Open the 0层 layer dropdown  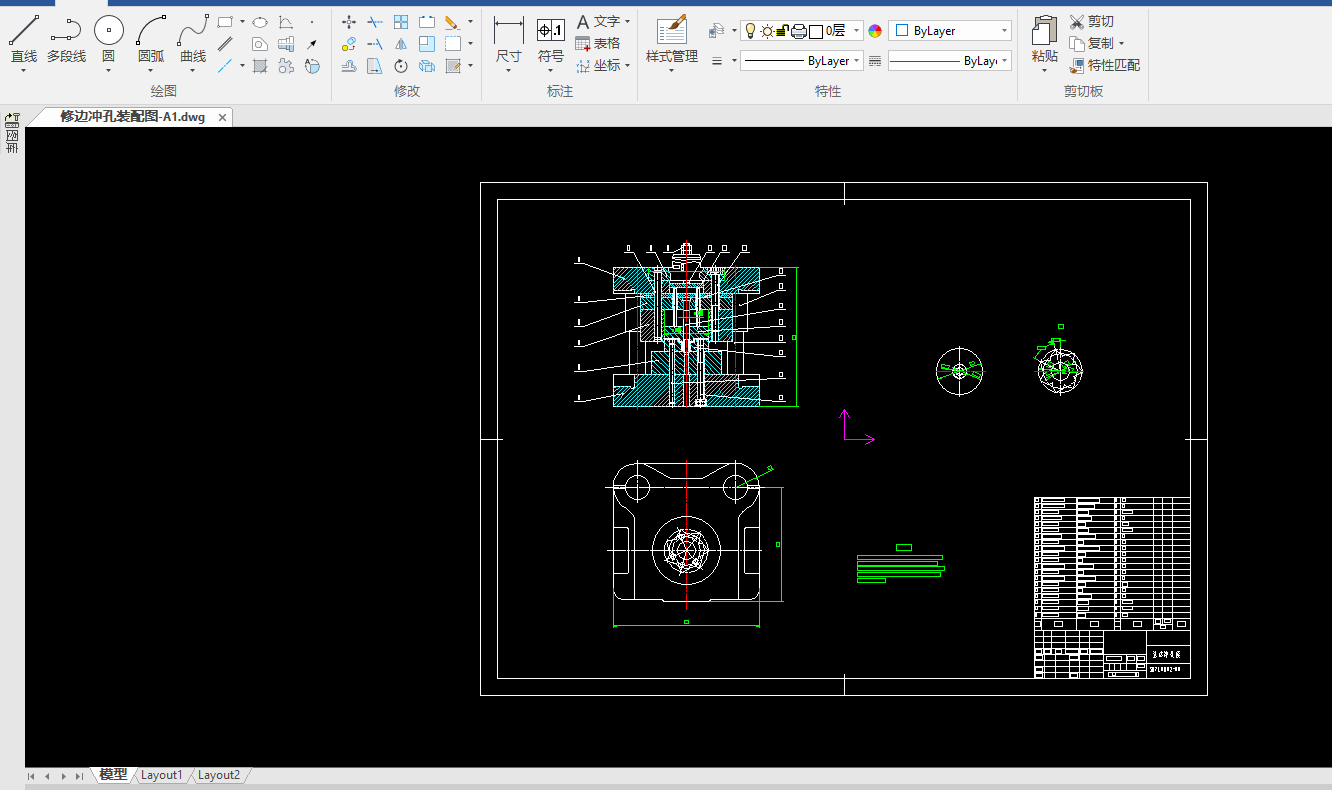tap(857, 31)
